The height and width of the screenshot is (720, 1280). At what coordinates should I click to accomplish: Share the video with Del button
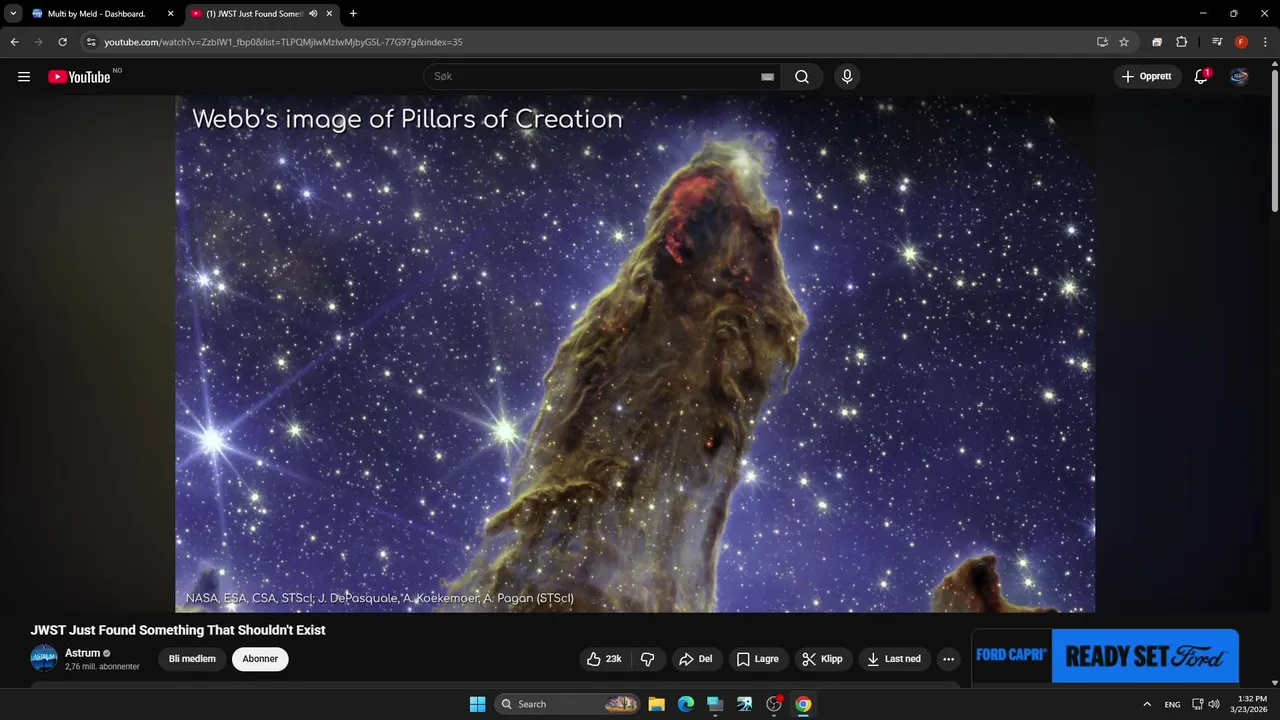pyautogui.click(x=695, y=659)
